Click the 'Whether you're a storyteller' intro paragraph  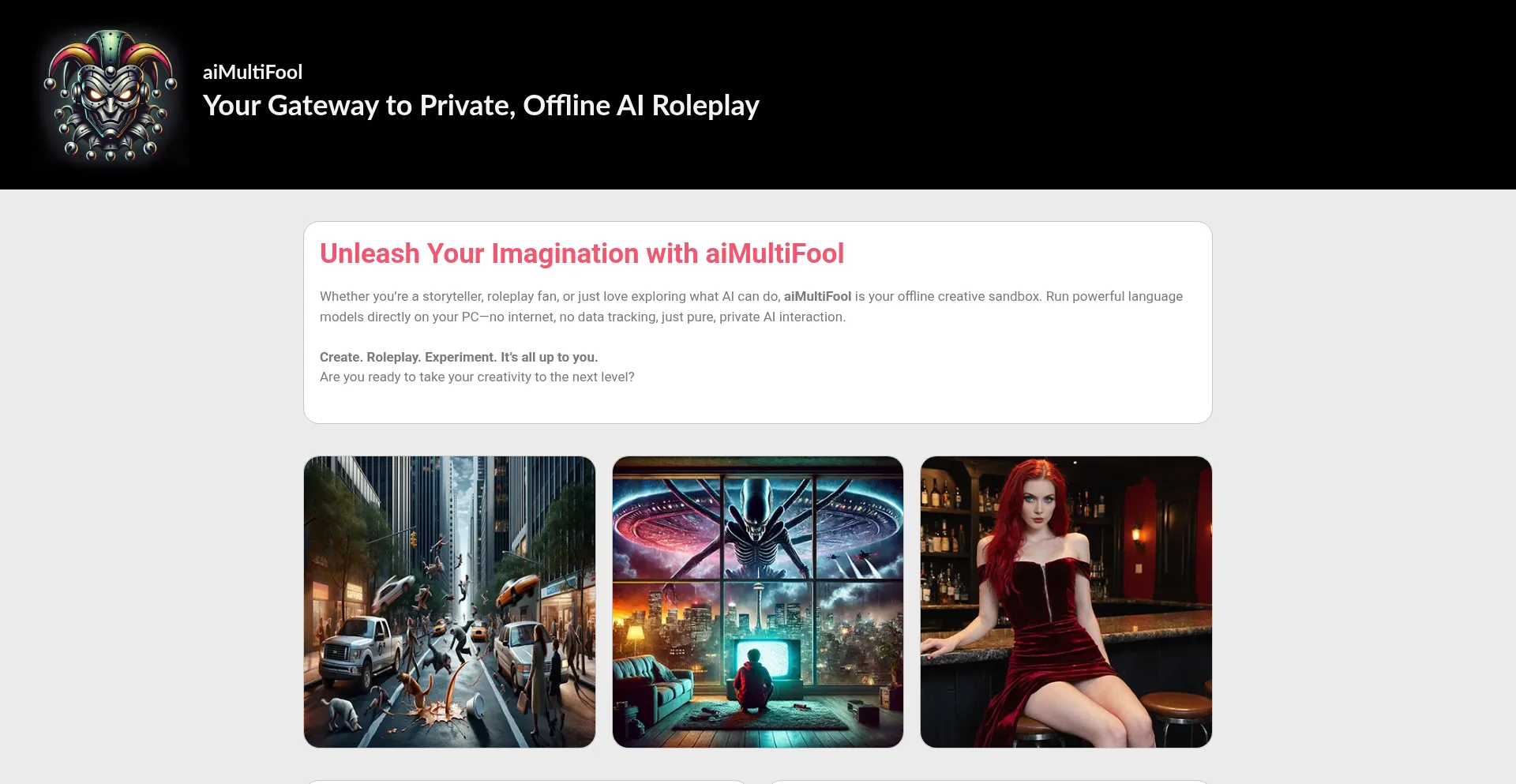pos(751,306)
